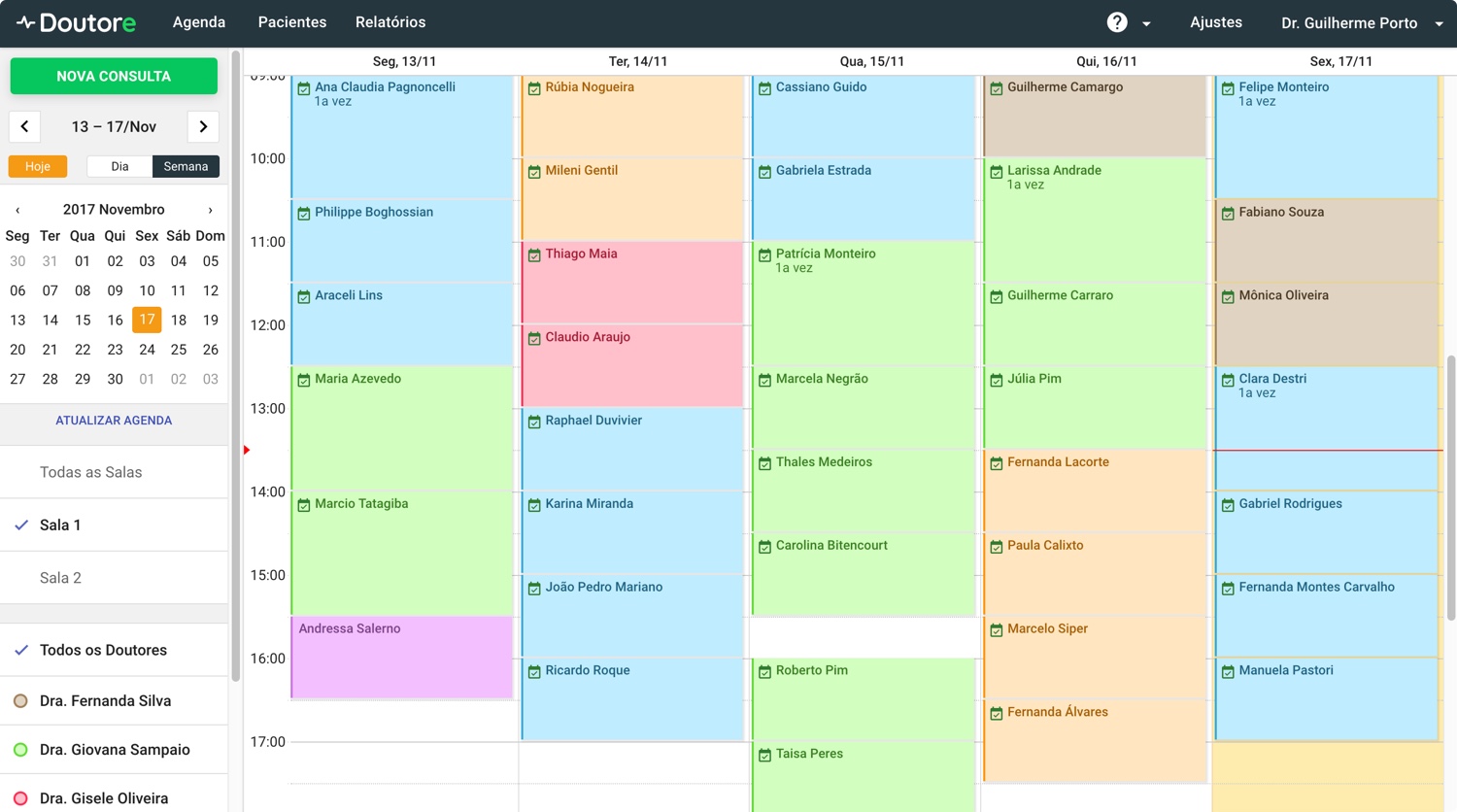Toggle the Sala 1 room filter
The image size is (1457, 812).
coord(114,524)
